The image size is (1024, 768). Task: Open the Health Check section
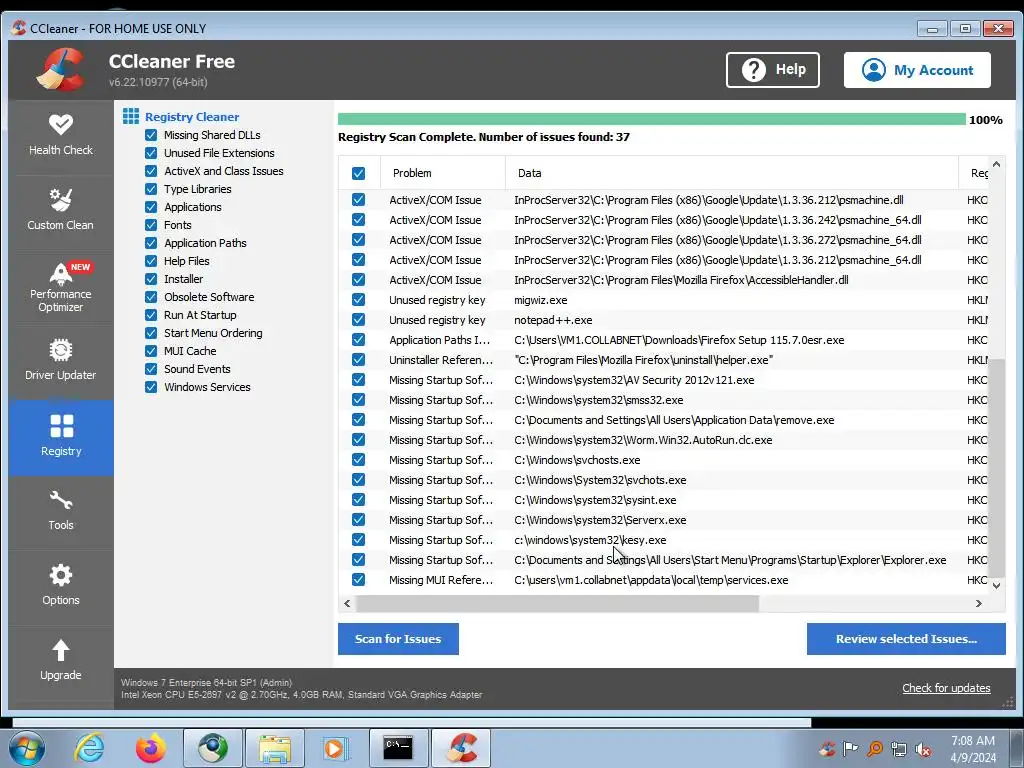tap(61, 135)
